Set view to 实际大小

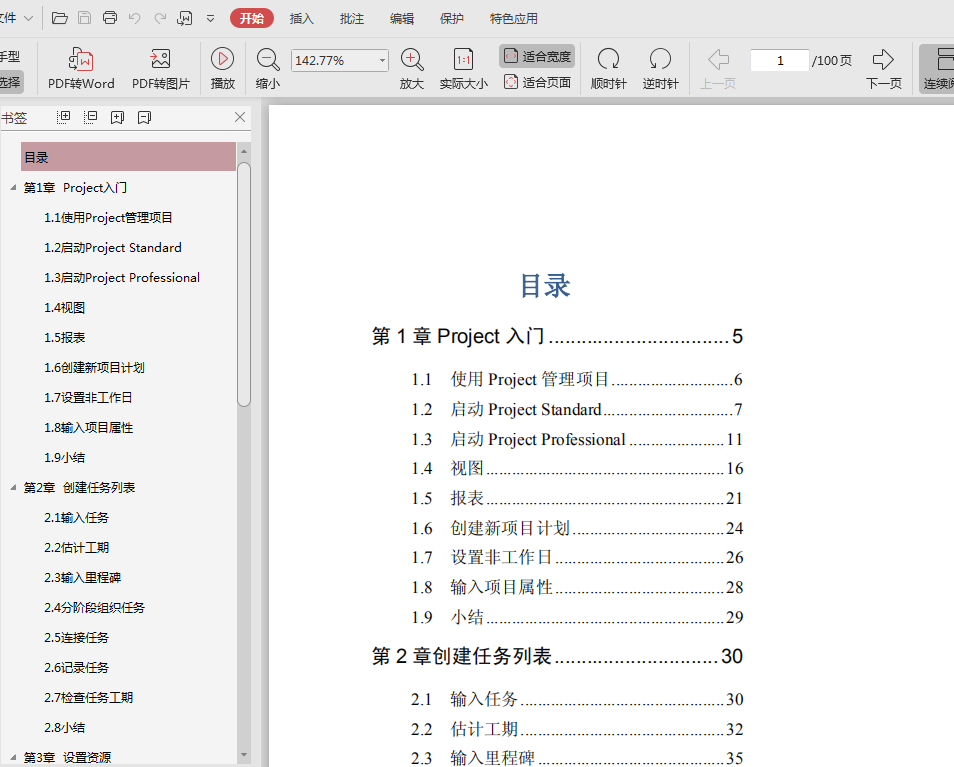(x=464, y=69)
